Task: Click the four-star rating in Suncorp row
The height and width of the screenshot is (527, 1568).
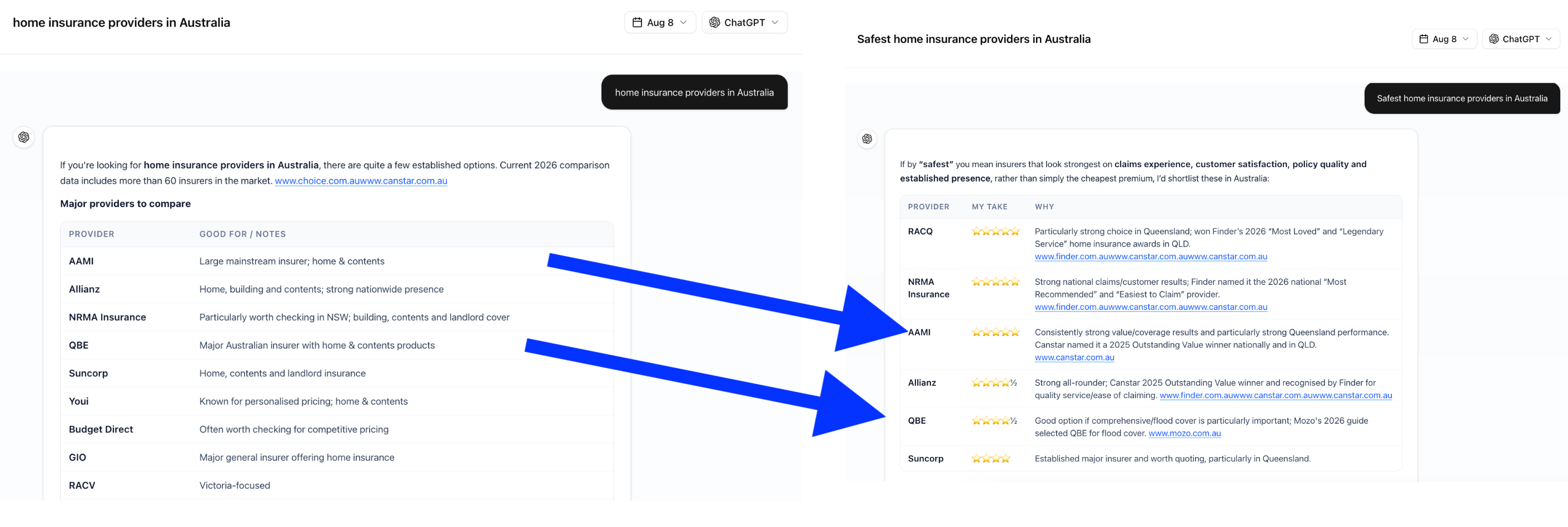Action: (x=990, y=459)
